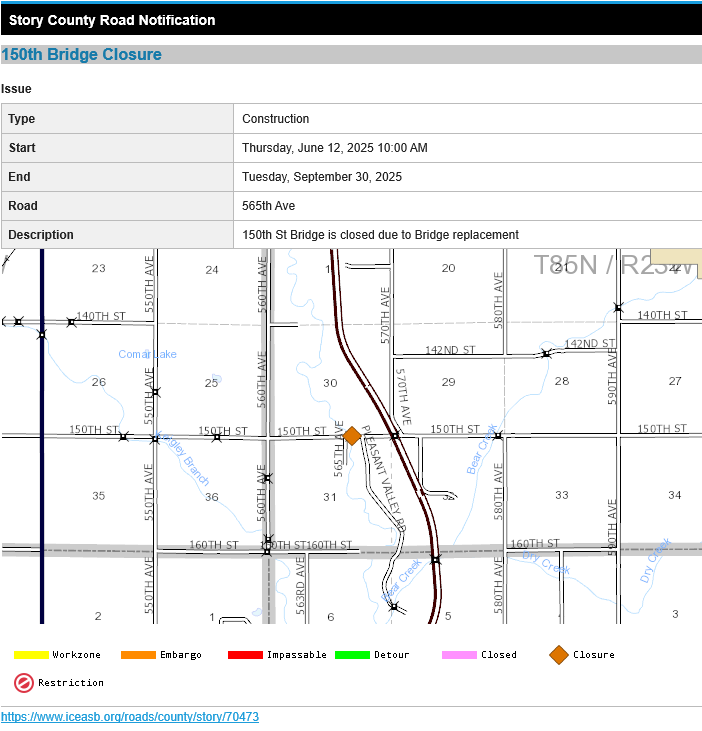Click the '563RD AVE' map label
The image size is (702, 731).
[x=300, y=585]
